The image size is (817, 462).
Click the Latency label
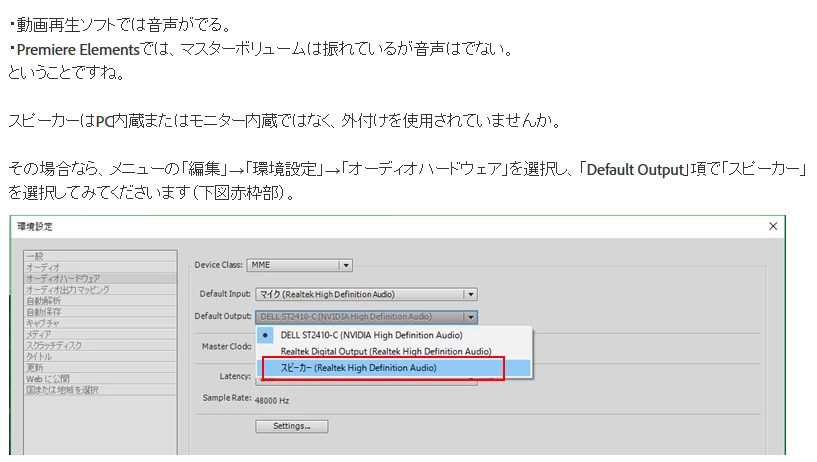tap(234, 376)
